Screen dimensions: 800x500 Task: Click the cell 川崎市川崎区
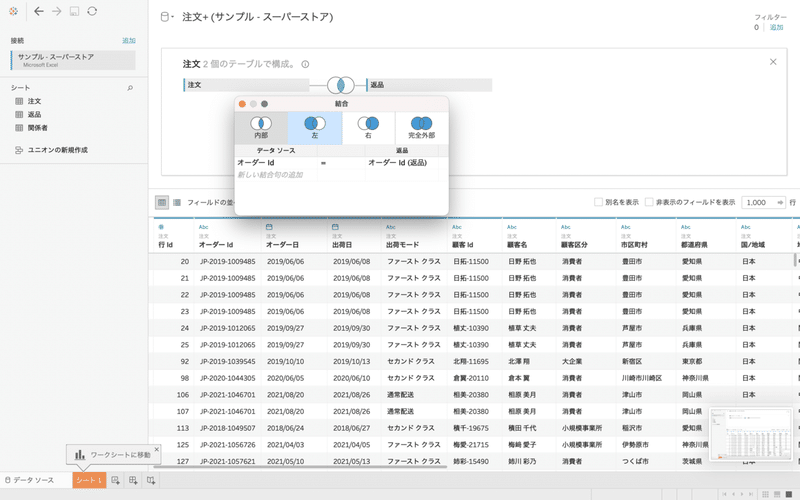tap(641, 378)
